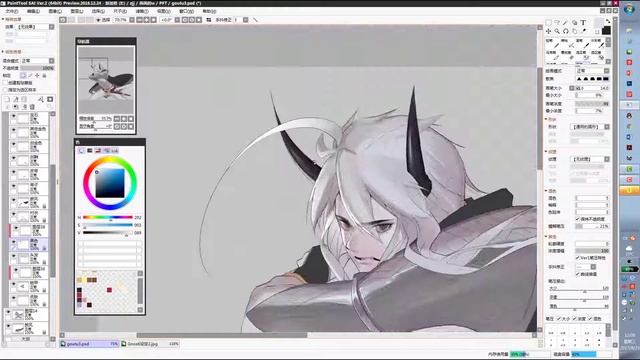Click the dark red swatch in palette

[x=109, y=290]
